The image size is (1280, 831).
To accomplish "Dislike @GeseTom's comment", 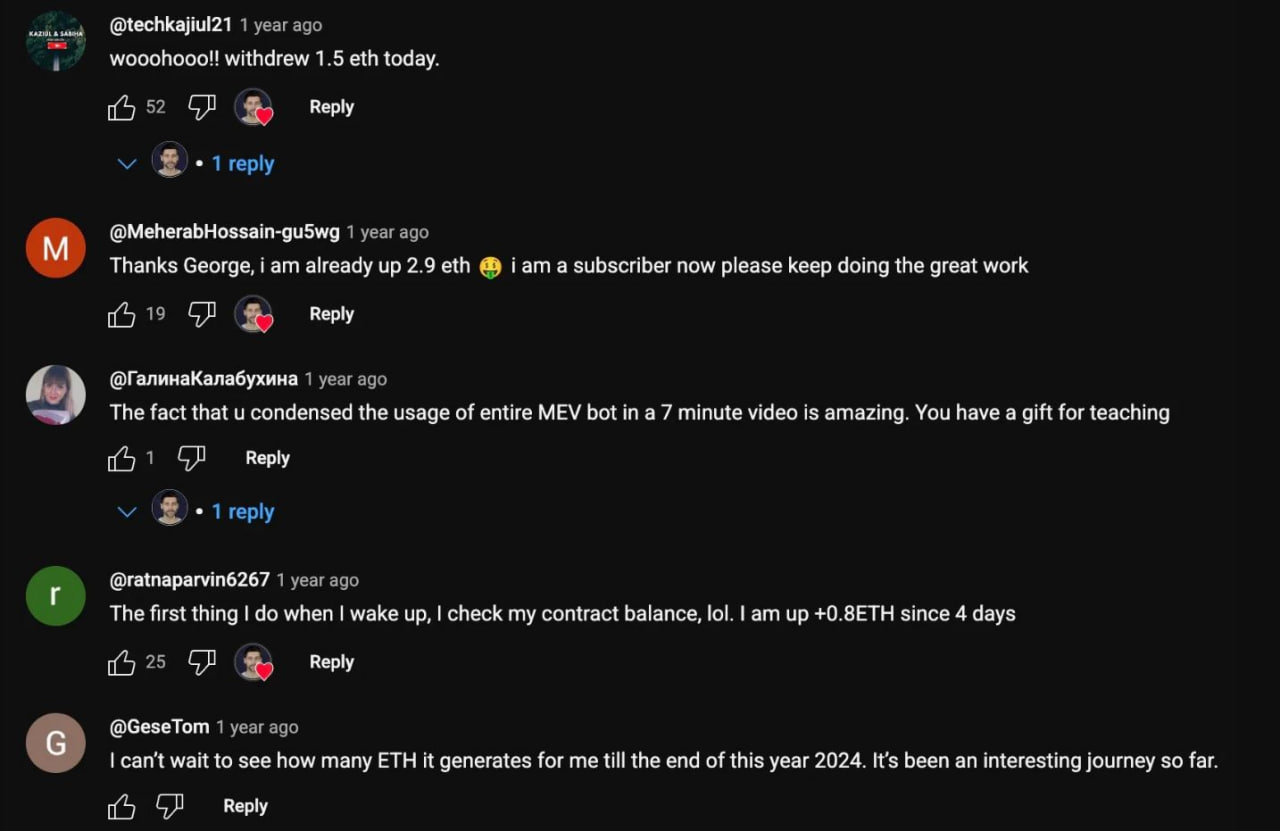I will point(170,805).
